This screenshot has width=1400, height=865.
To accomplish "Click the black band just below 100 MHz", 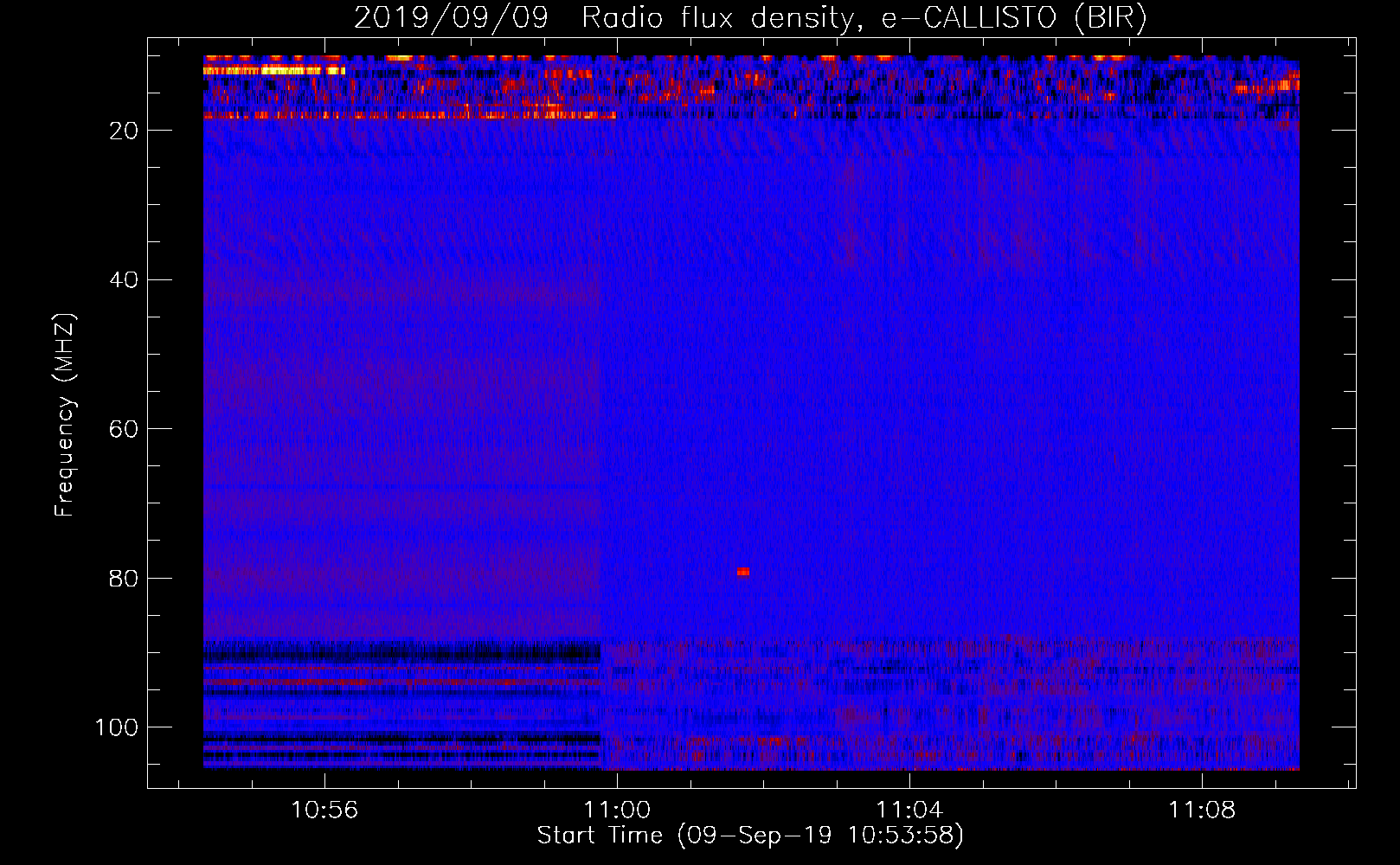I will coord(402,738).
